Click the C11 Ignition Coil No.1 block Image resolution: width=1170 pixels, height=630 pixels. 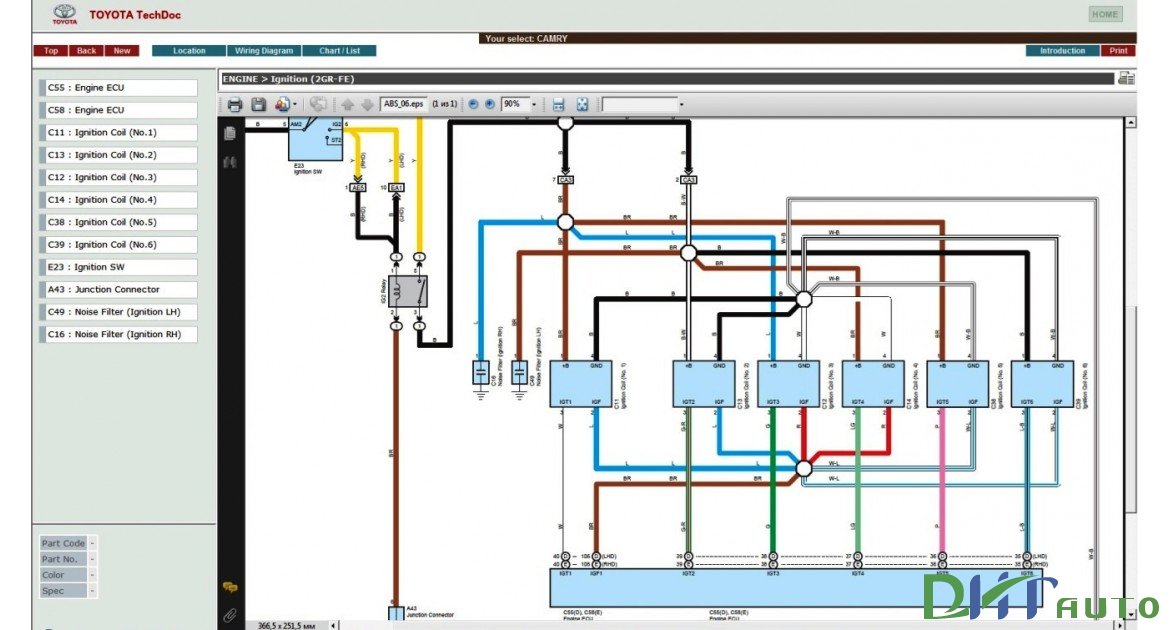coord(581,384)
